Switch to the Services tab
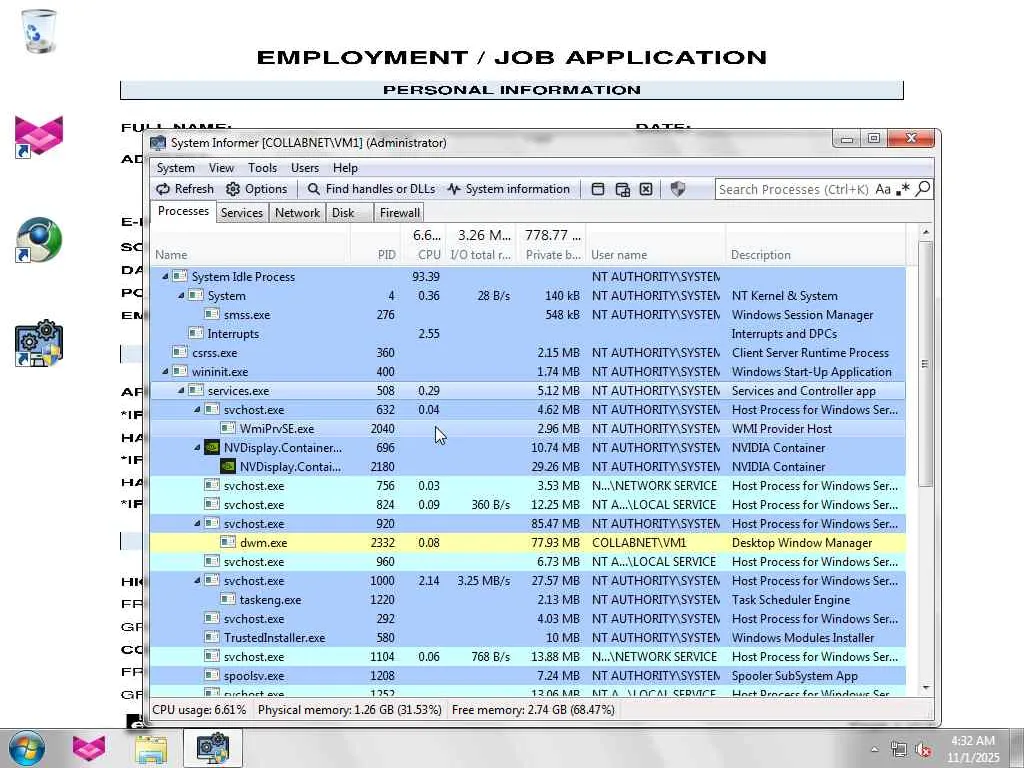Image resolution: width=1024 pixels, height=768 pixels. pos(242,213)
